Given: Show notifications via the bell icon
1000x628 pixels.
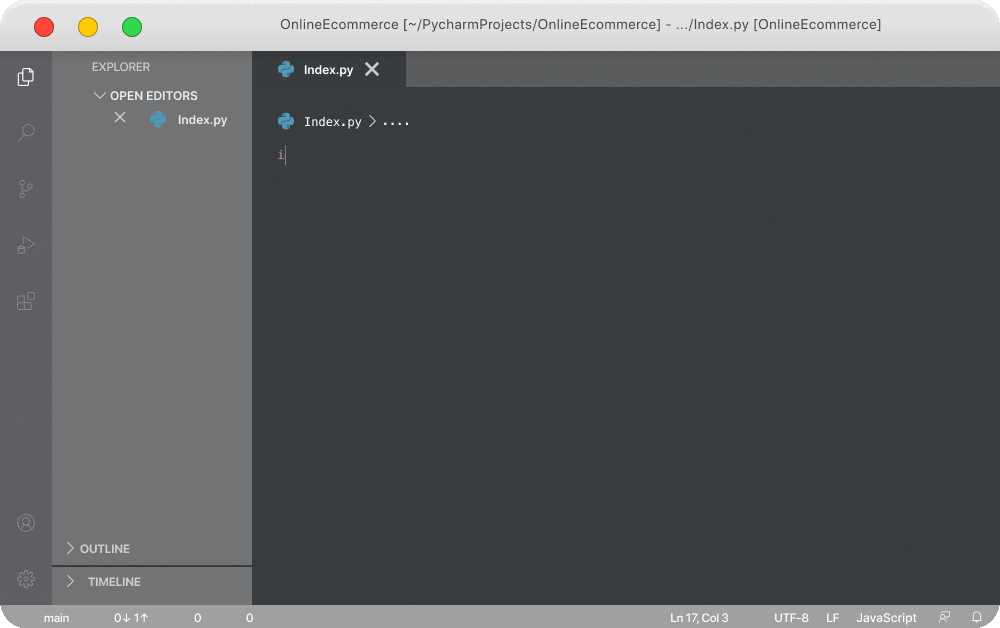Looking at the screenshot, I should pos(977,618).
